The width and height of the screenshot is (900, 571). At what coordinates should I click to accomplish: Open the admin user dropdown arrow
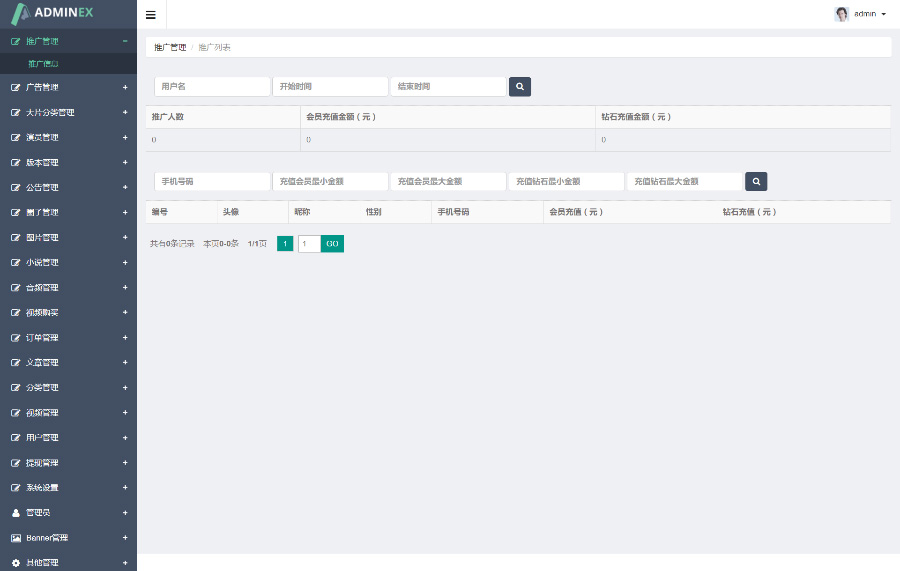pos(884,14)
